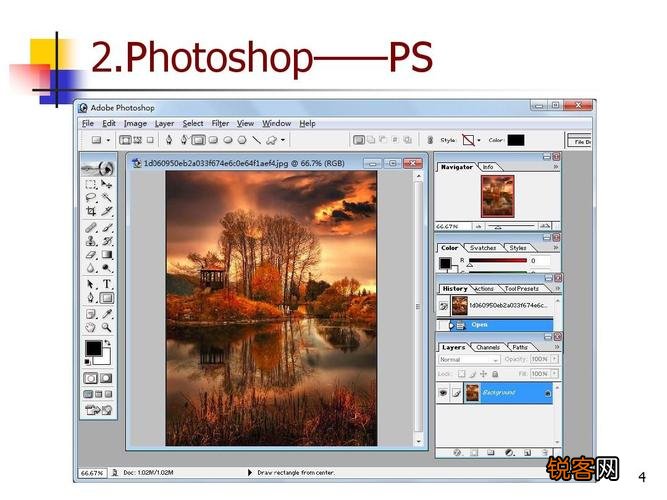
Task: Select the Path Selection arrow tool
Action: (x=90, y=284)
